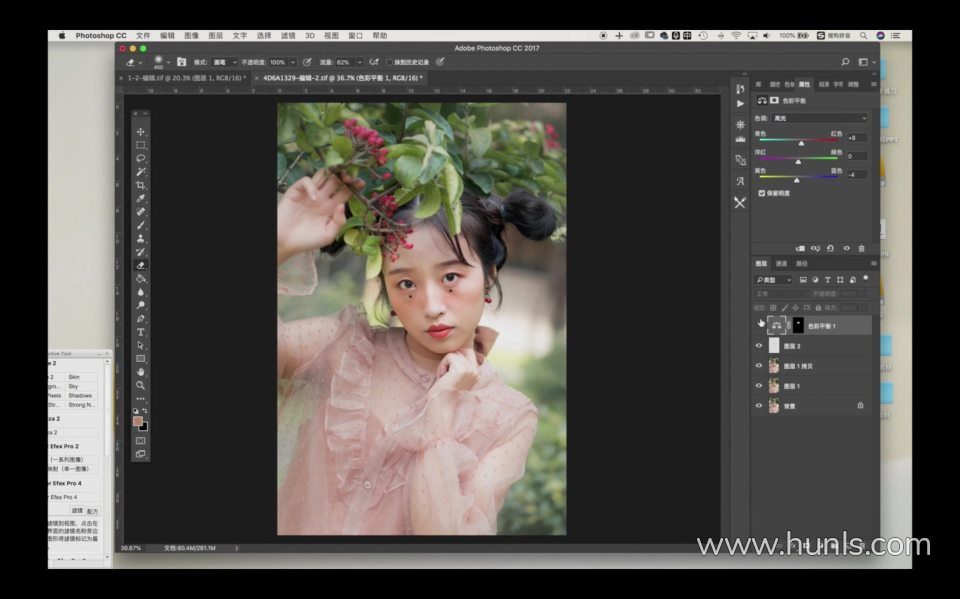Swap foreground and background colors

point(145,411)
